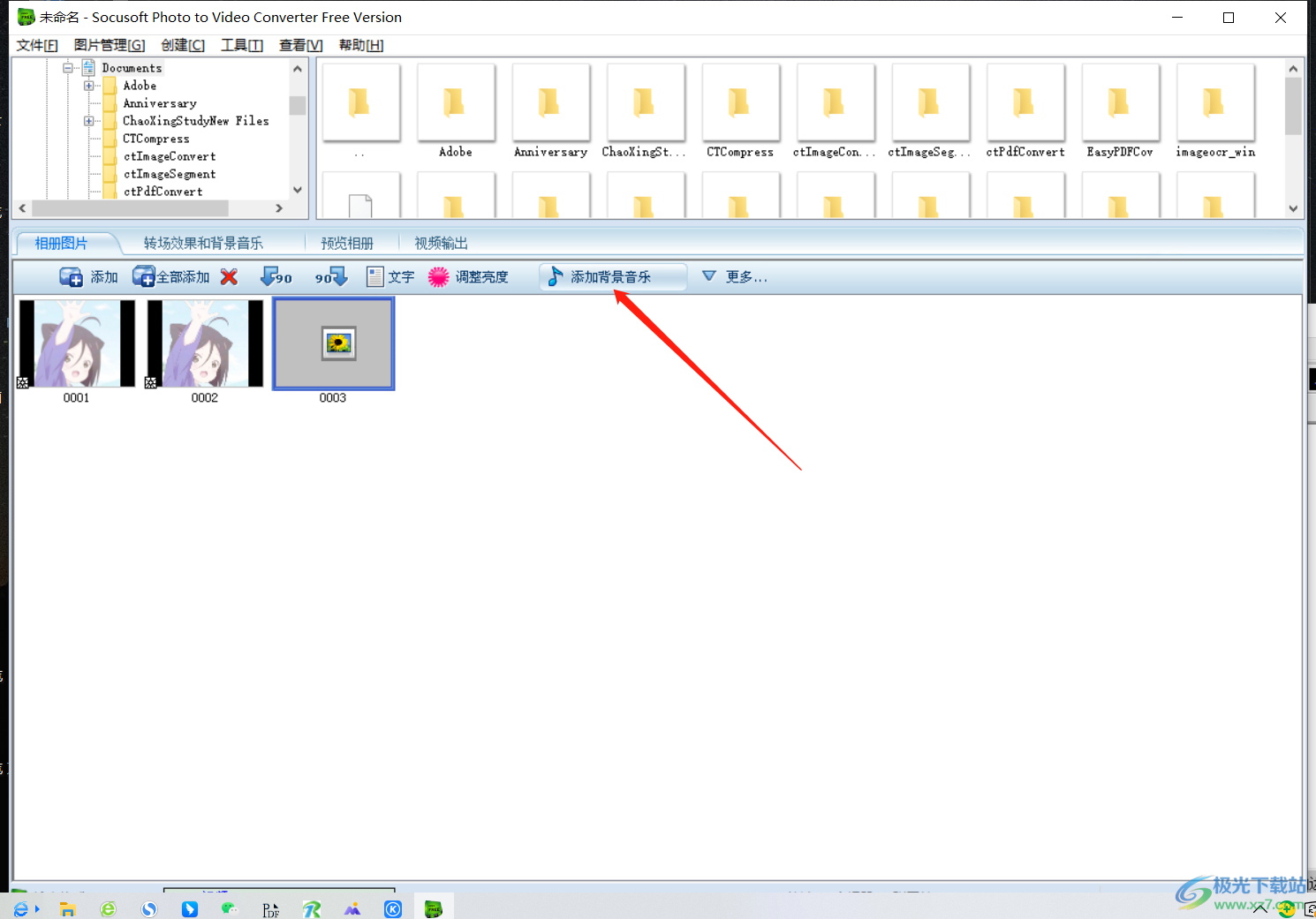This screenshot has height=919, width=1316.
Task: Select CTCompress folder in tree
Action: click(x=156, y=139)
